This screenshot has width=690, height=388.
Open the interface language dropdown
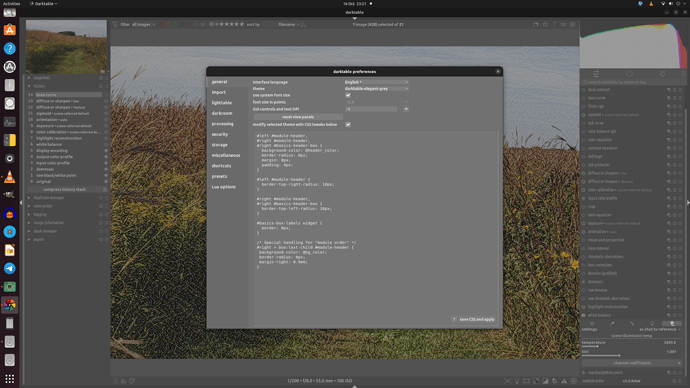point(376,82)
